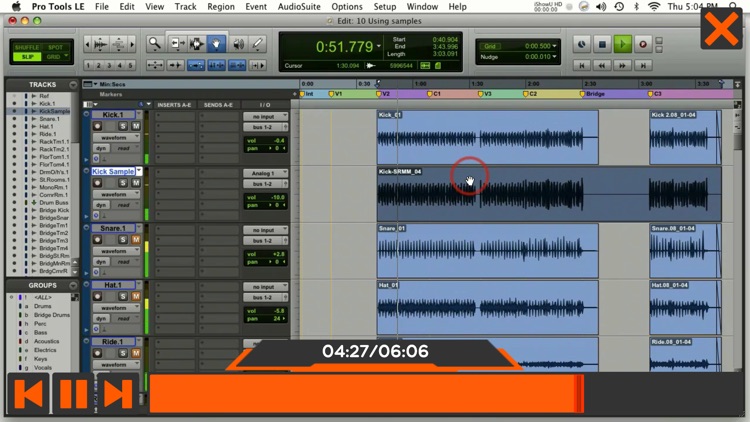Click the orange video progress bar
Viewport: 750px width, 422px height.
click(366, 393)
